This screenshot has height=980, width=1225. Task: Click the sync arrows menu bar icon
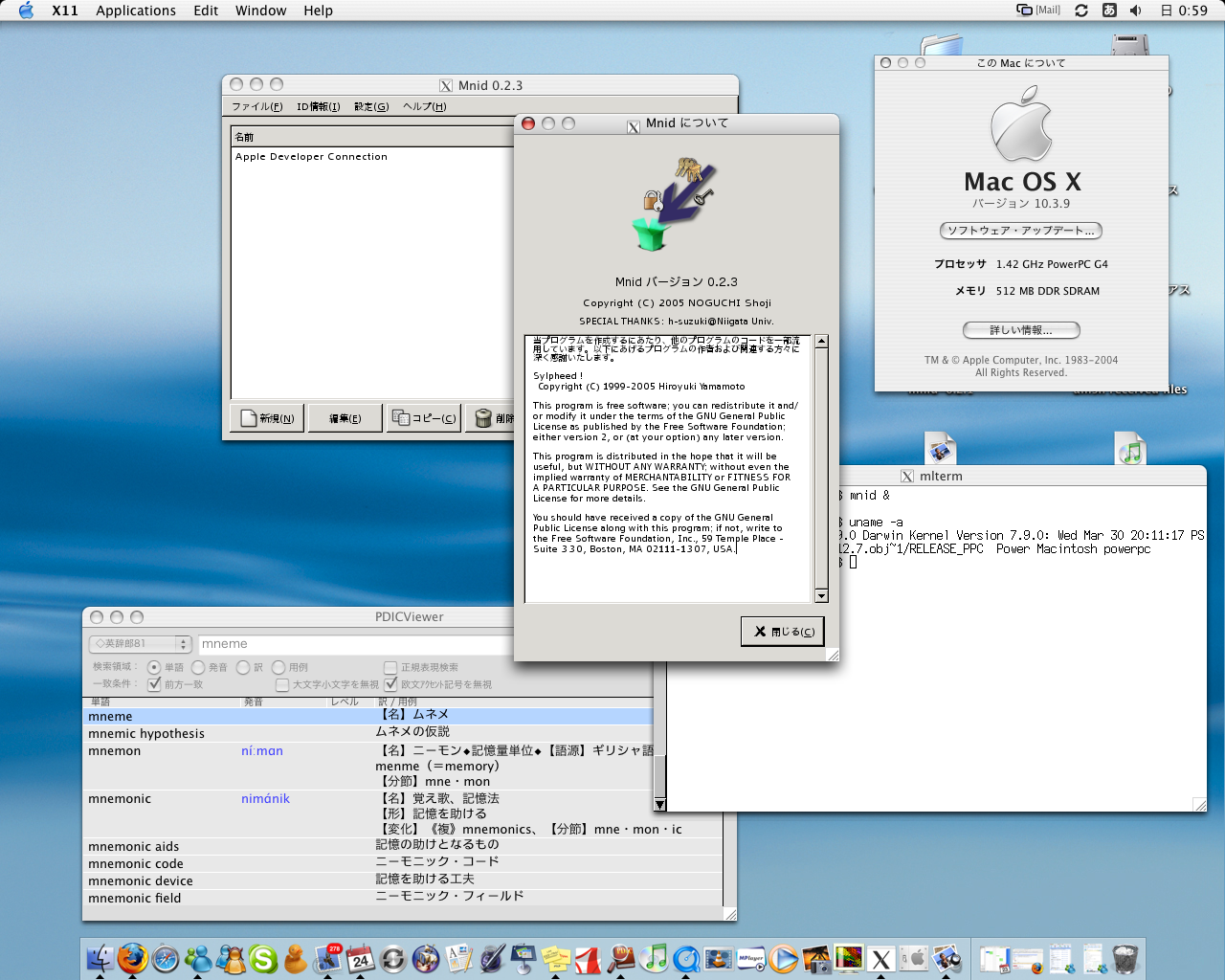1081,11
